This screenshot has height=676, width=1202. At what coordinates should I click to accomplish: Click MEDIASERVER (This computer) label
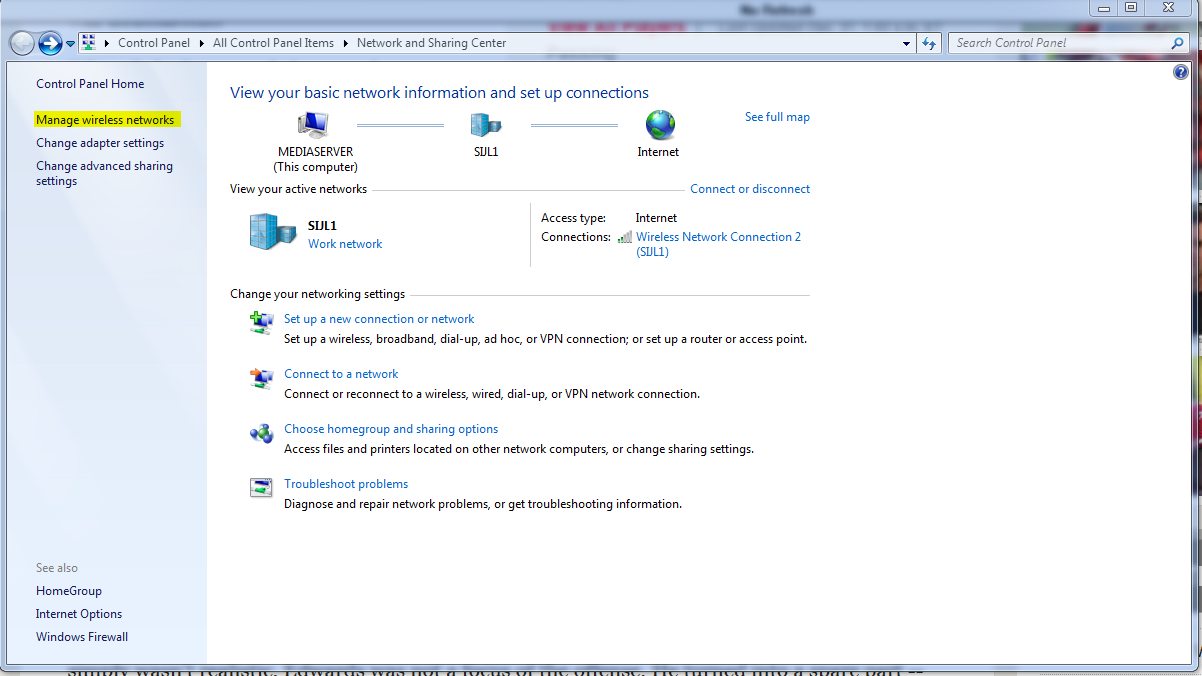click(x=315, y=160)
